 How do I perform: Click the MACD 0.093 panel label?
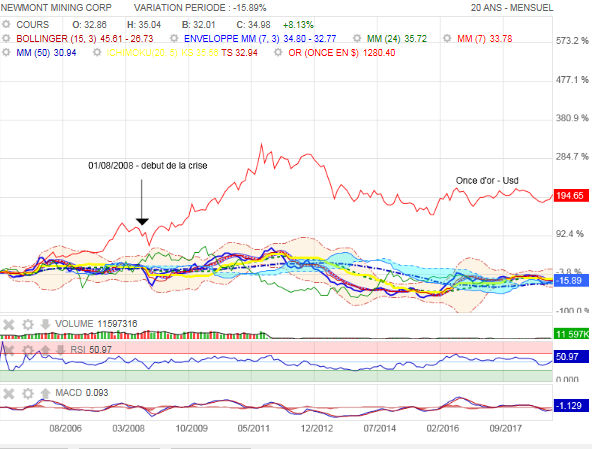click(82, 393)
